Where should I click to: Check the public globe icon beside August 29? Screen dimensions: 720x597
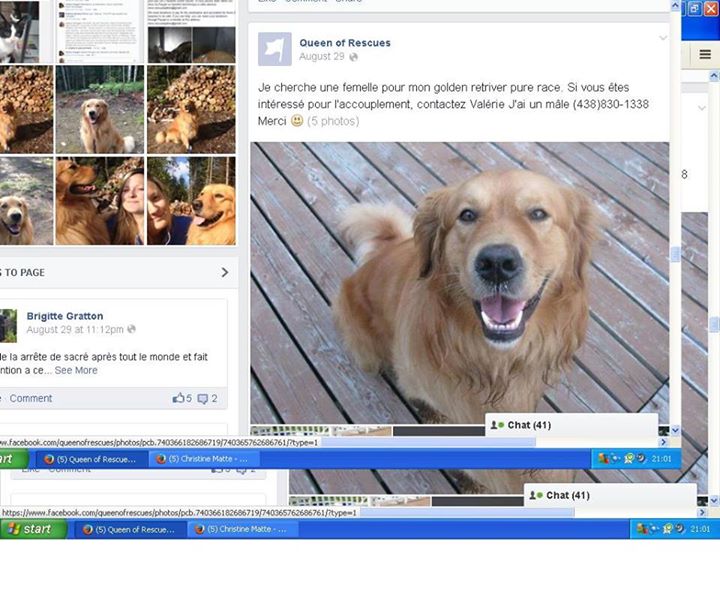click(x=354, y=57)
